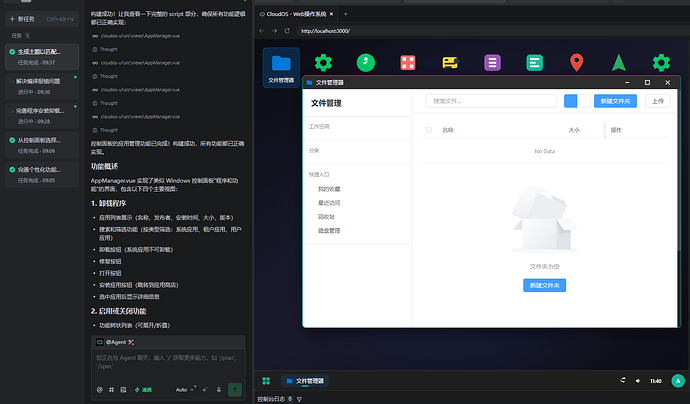Image resolution: width=690 pixels, height=404 pixels.
Task: Open the in-progress task from 09:30
Action: click(x=42, y=86)
